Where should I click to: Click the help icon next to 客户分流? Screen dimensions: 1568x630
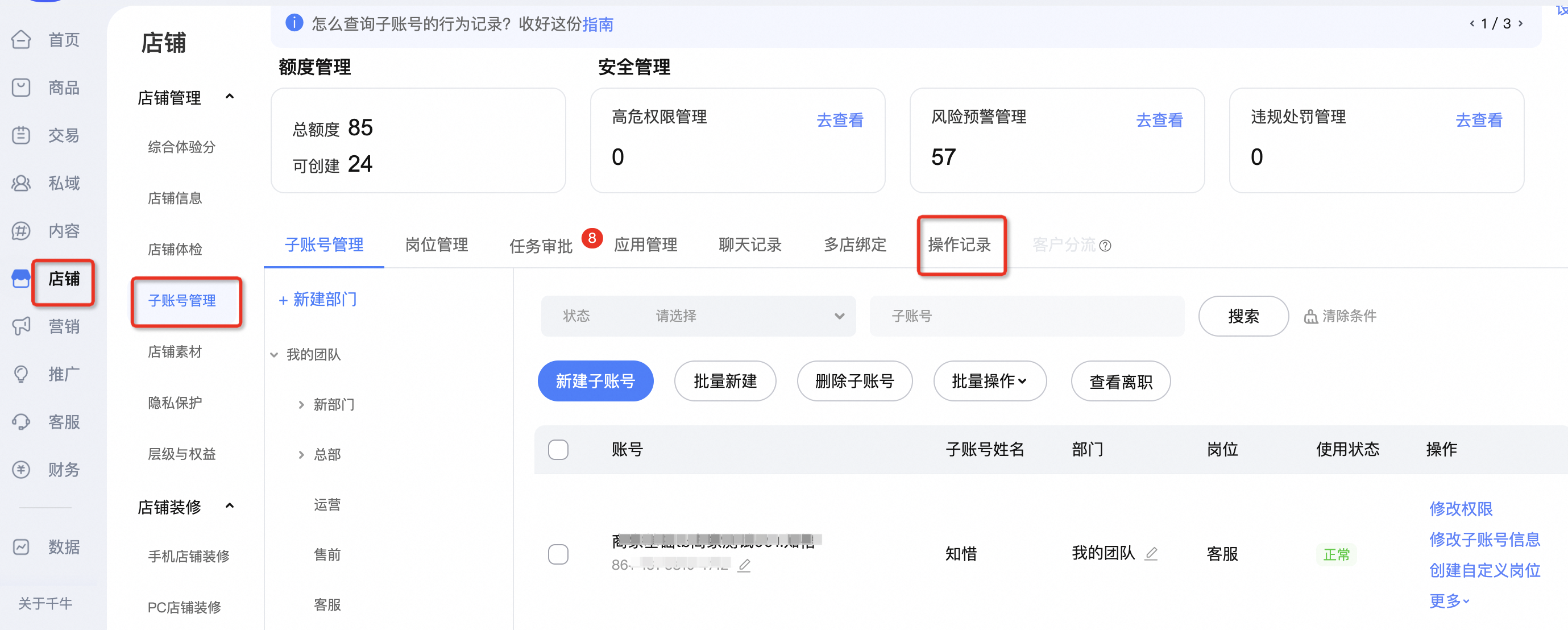(x=1105, y=246)
